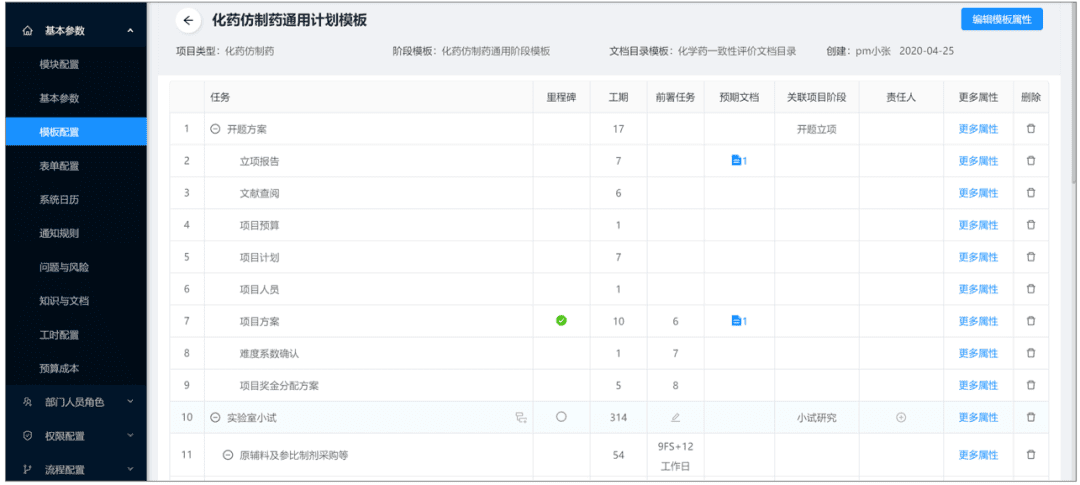This screenshot has height=485, width=1080.
Task: Collapse the 原辅料及参比制剂采购等 group
Action: coord(228,455)
